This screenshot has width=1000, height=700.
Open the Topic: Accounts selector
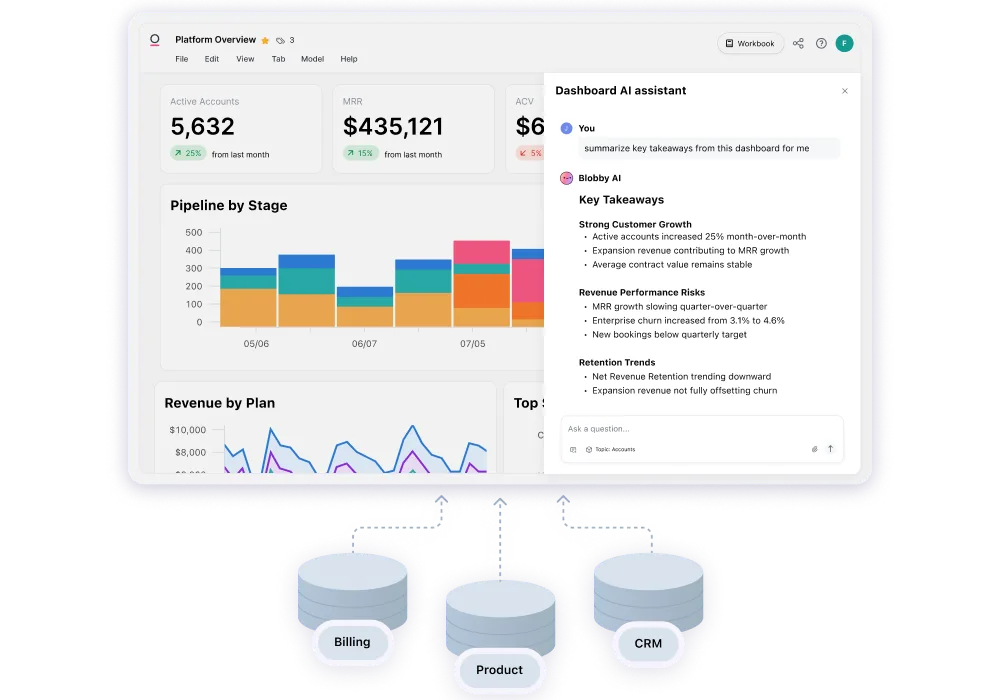click(610, 449)
